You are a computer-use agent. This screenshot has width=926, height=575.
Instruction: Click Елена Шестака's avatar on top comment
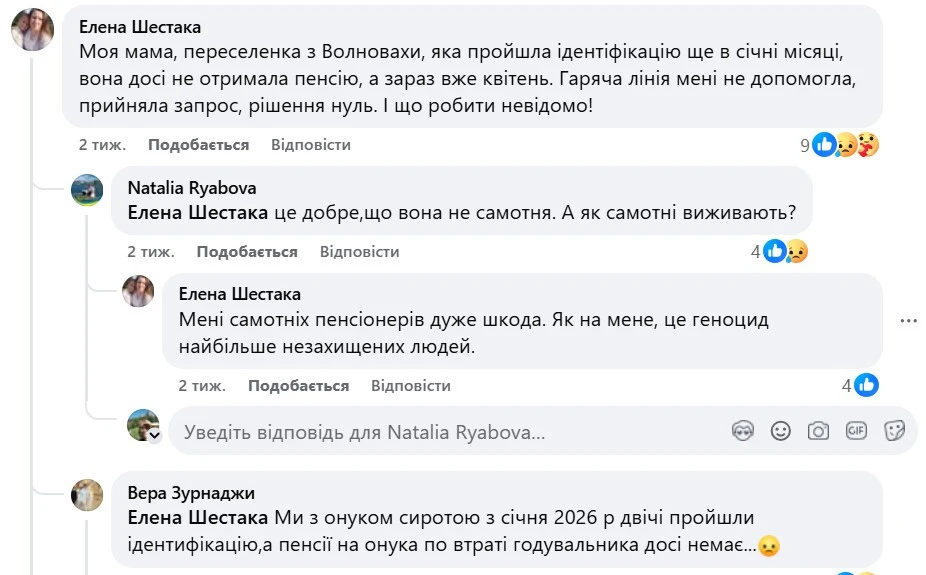click(32, 30)
